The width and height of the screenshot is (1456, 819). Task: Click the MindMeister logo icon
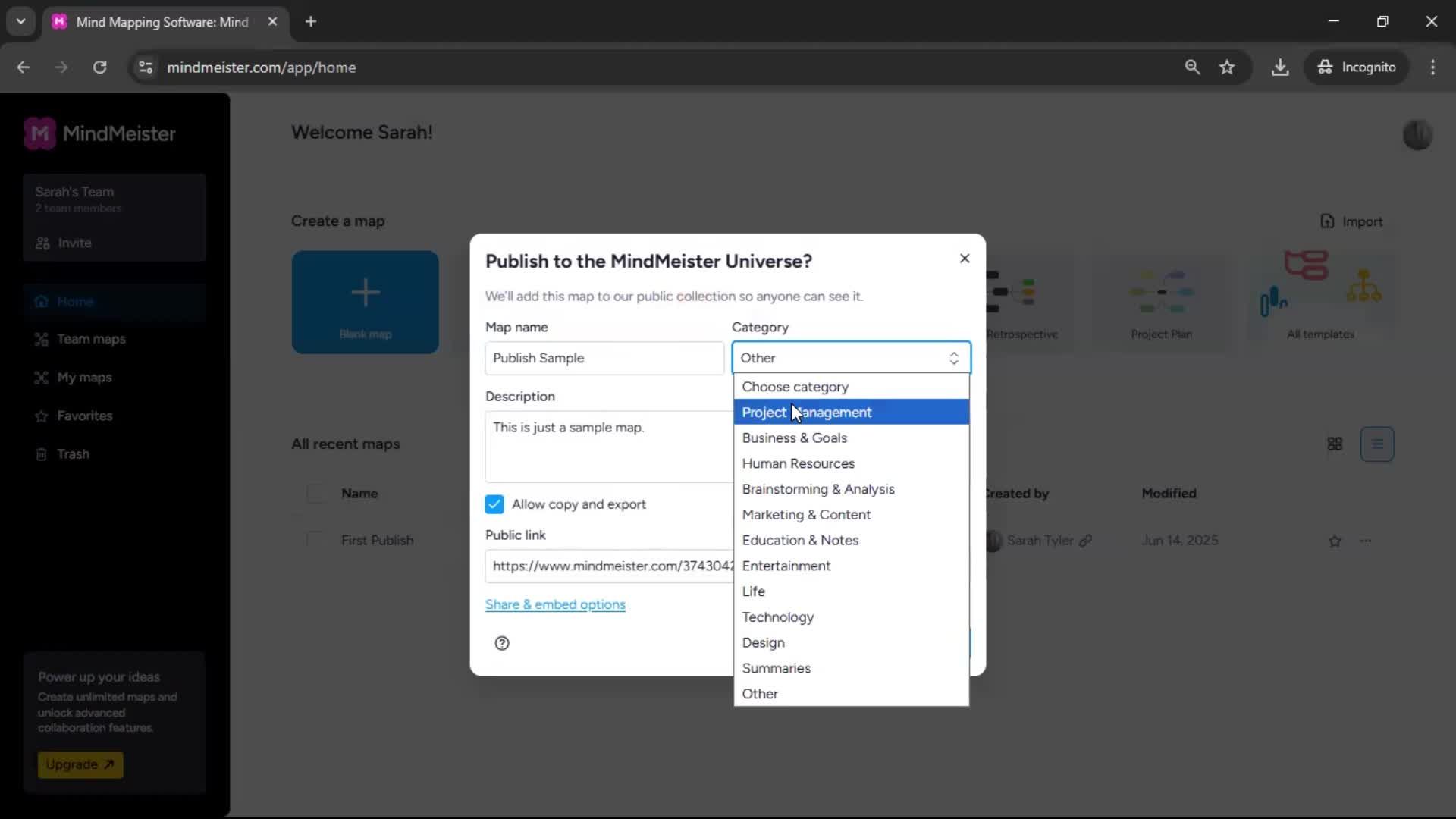39,133
